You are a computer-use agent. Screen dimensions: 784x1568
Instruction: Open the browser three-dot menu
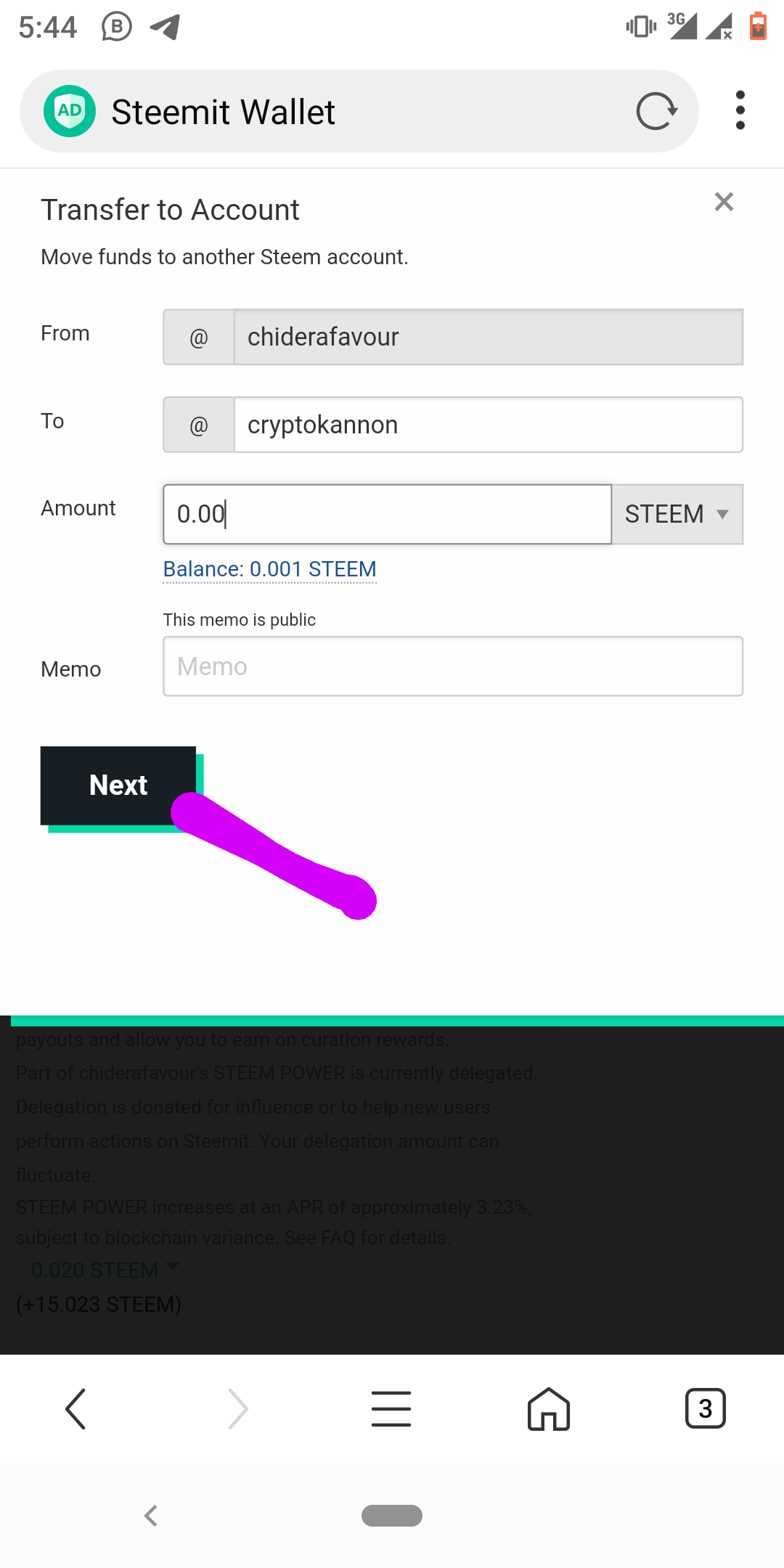(740, 110)
